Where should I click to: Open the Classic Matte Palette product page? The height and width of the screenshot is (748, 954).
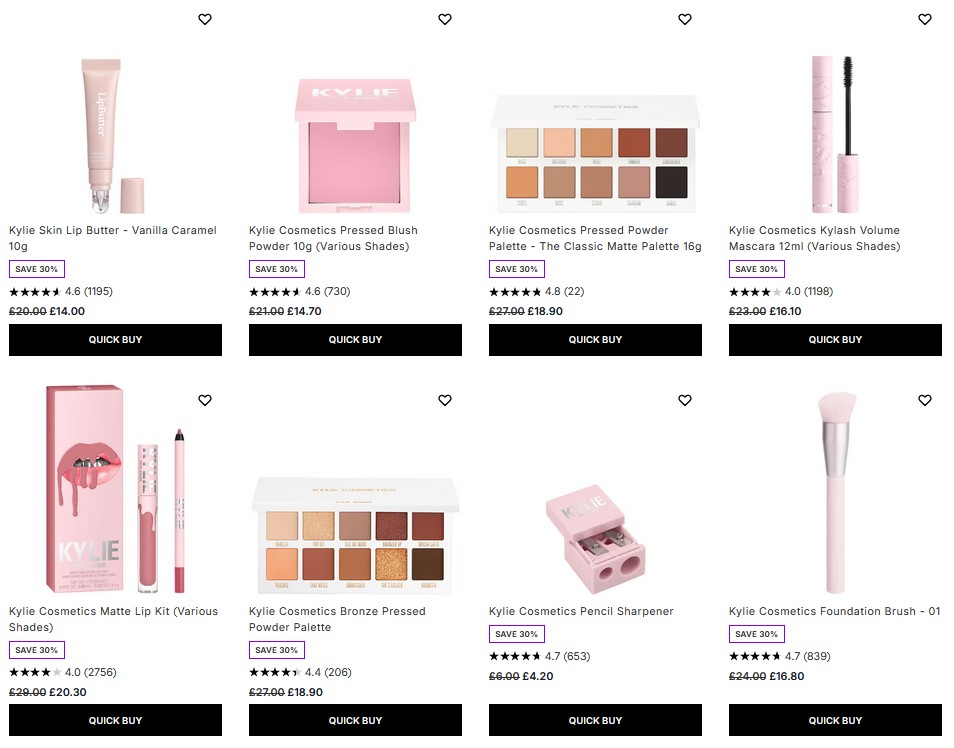594,238
